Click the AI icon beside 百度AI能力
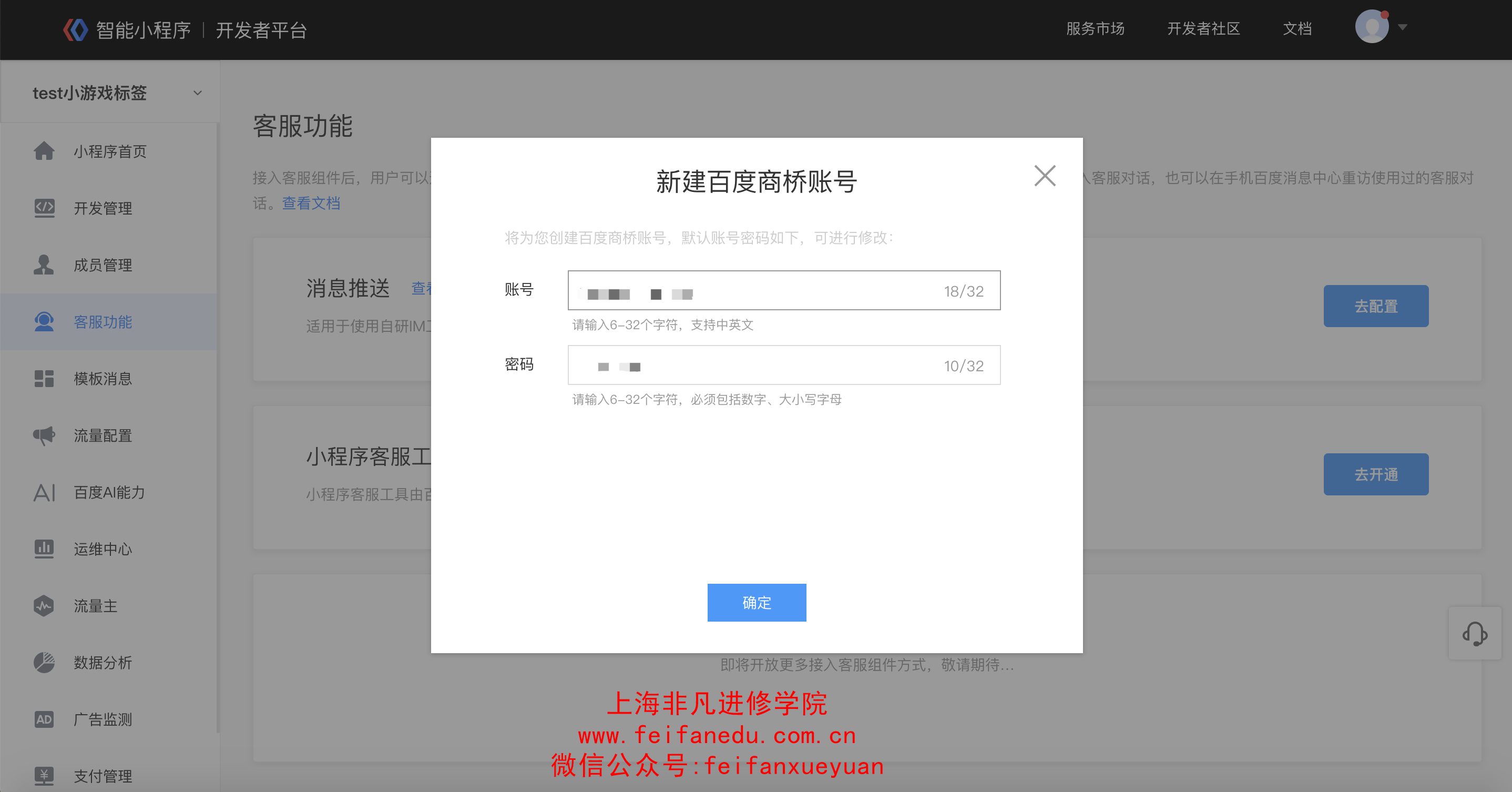 pyautogui.click(x=44, y=493)
